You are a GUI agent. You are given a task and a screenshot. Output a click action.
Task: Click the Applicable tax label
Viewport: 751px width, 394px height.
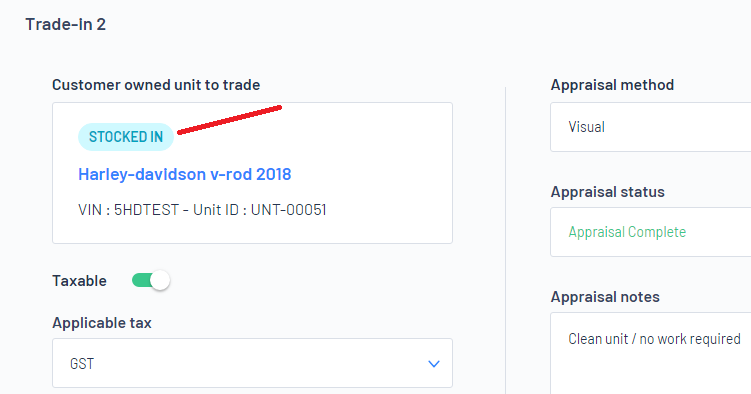click(102, 323)
